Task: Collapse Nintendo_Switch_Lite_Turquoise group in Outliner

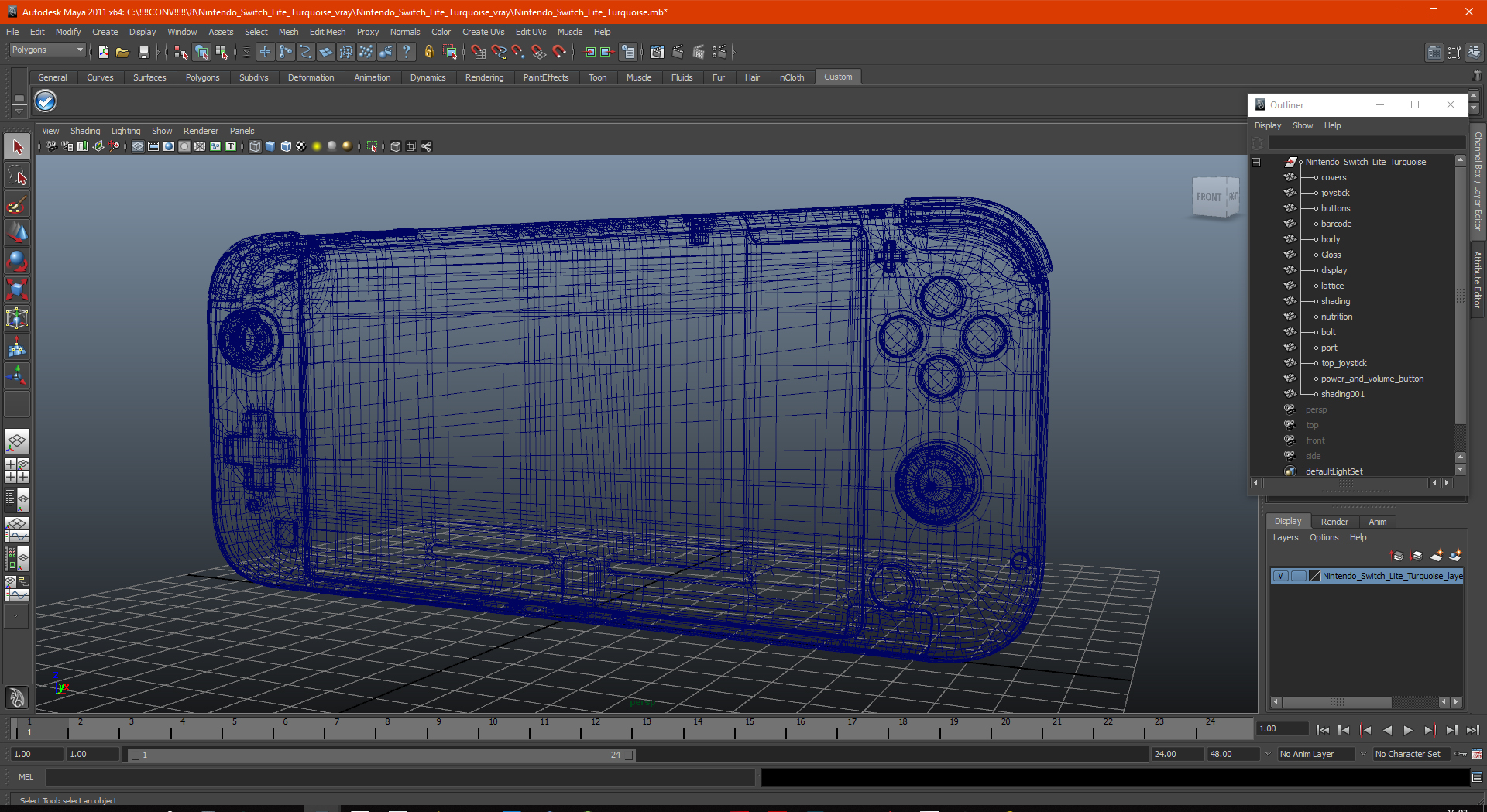Action: click(1256, 162)
